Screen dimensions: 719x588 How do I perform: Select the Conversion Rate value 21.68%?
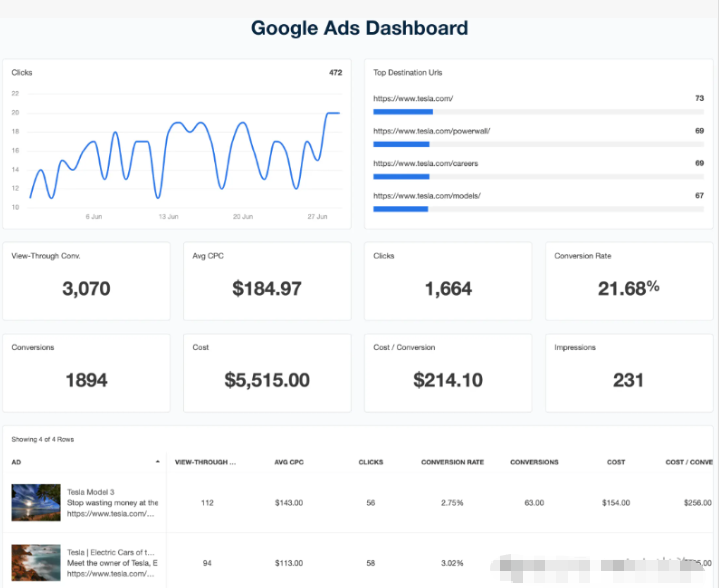pyautogui.click(x=629, y=288)
